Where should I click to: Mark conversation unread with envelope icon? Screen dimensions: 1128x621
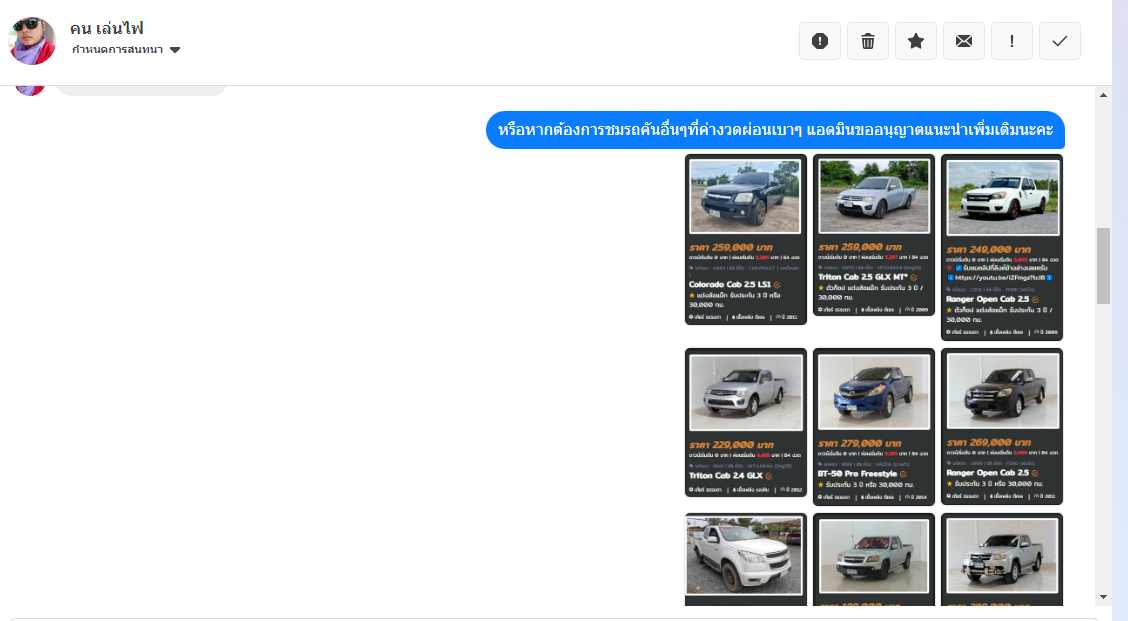[964, 41]
